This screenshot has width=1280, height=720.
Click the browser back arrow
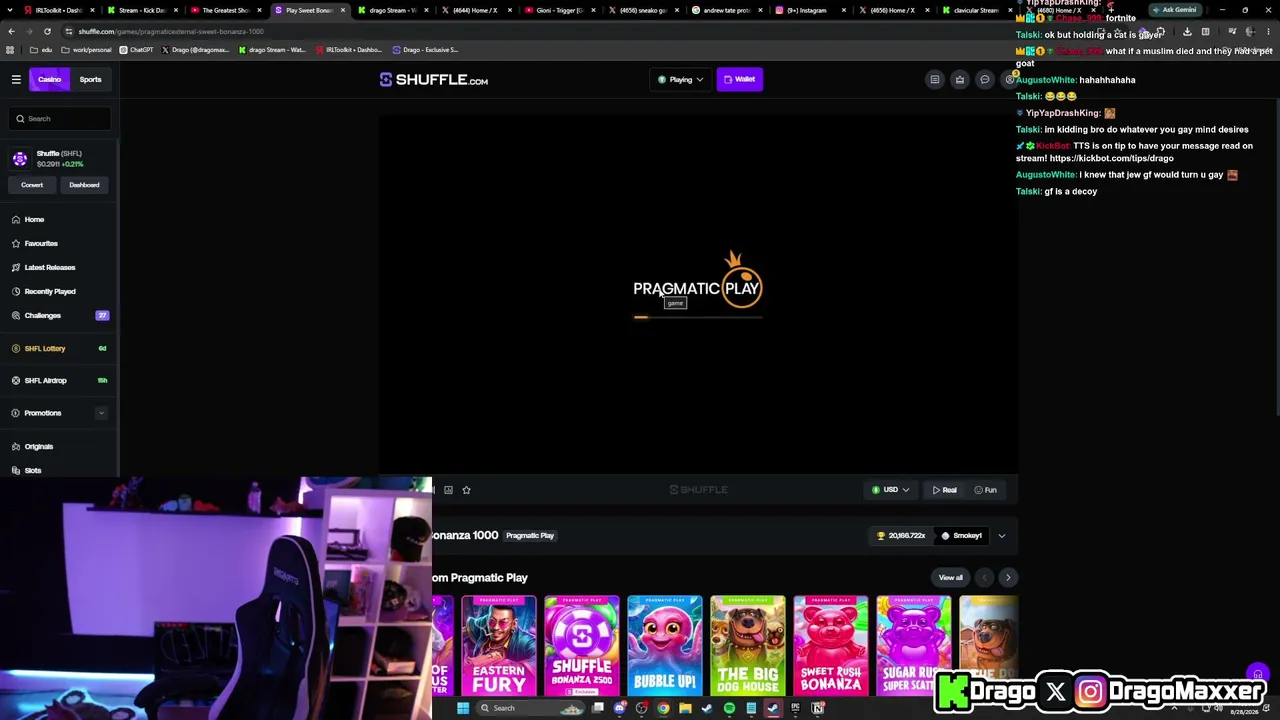(x=11, y=31)
